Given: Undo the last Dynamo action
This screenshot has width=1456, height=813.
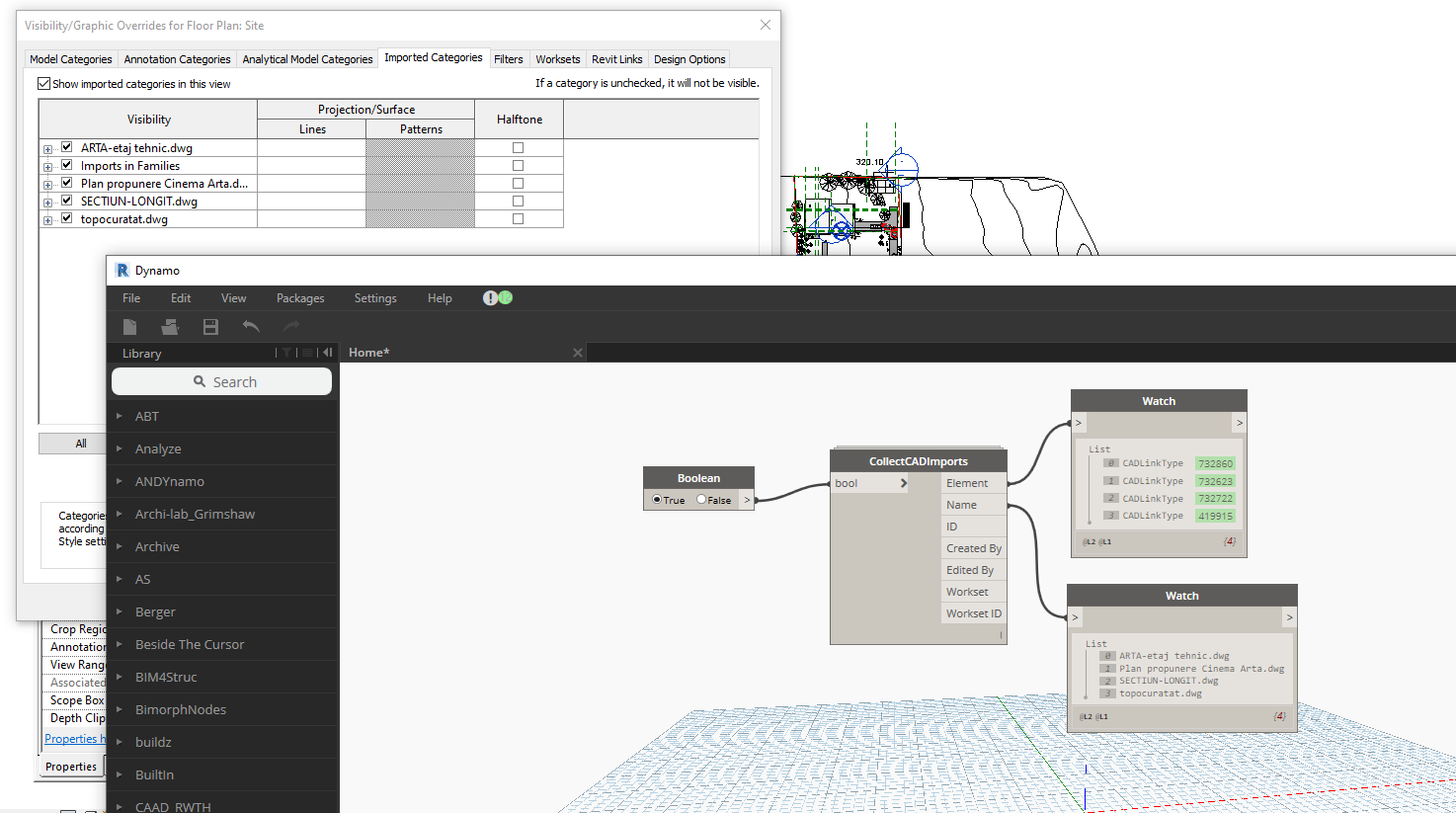Looking at the screenshot, I should (x=249, y=326).
